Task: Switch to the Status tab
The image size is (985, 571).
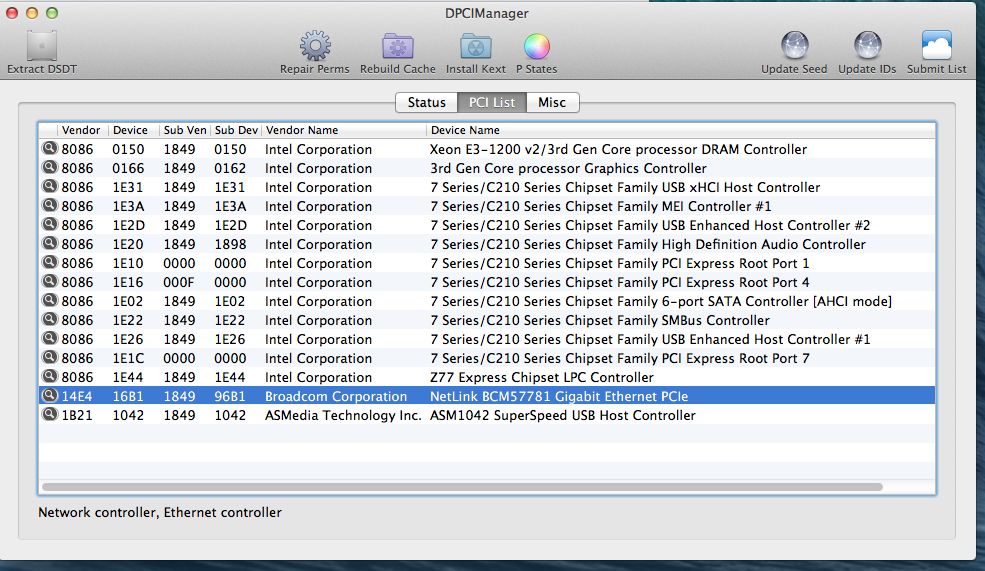Action: [427, 102]
